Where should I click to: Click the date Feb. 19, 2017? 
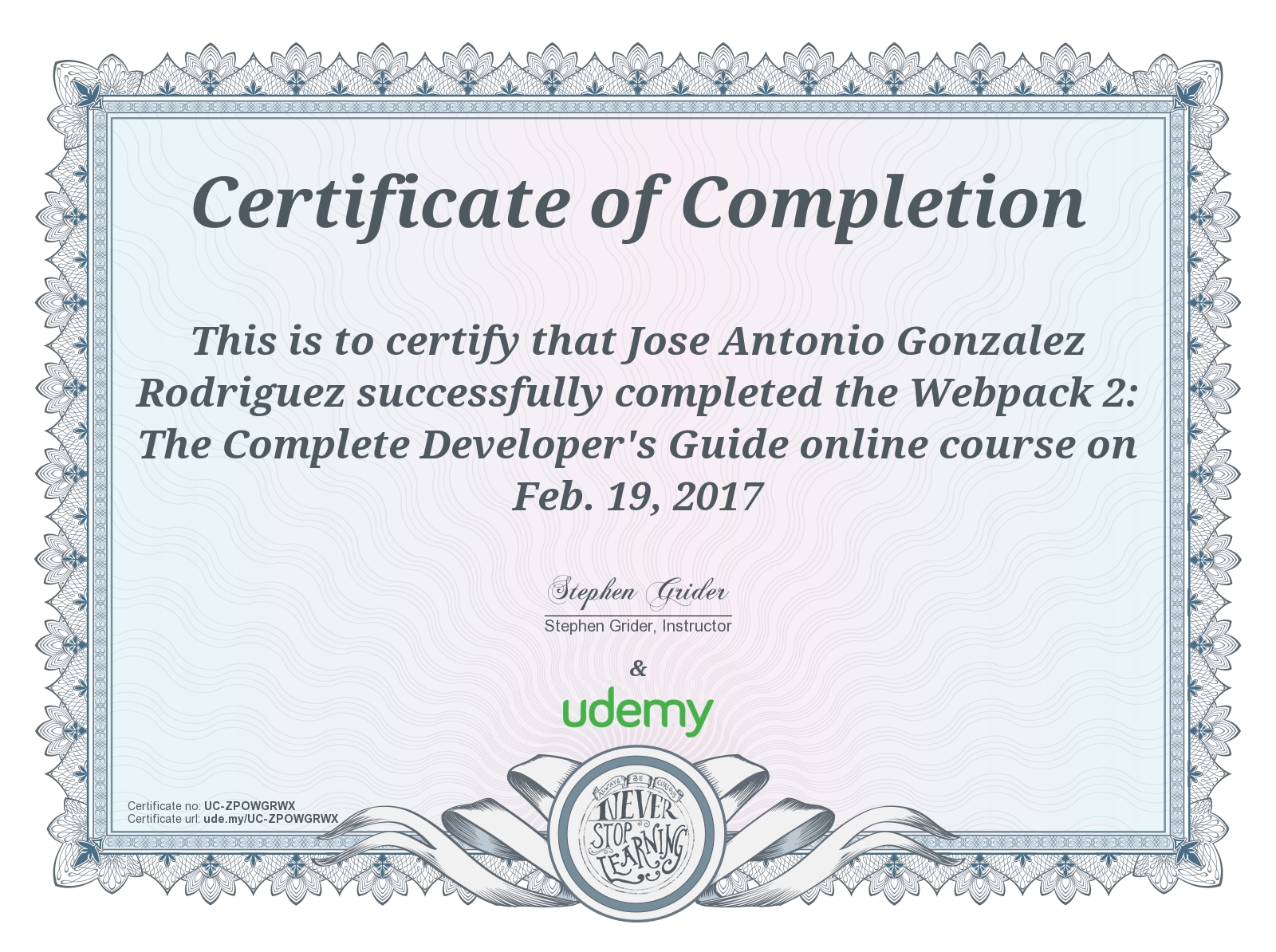coord(638,497)
